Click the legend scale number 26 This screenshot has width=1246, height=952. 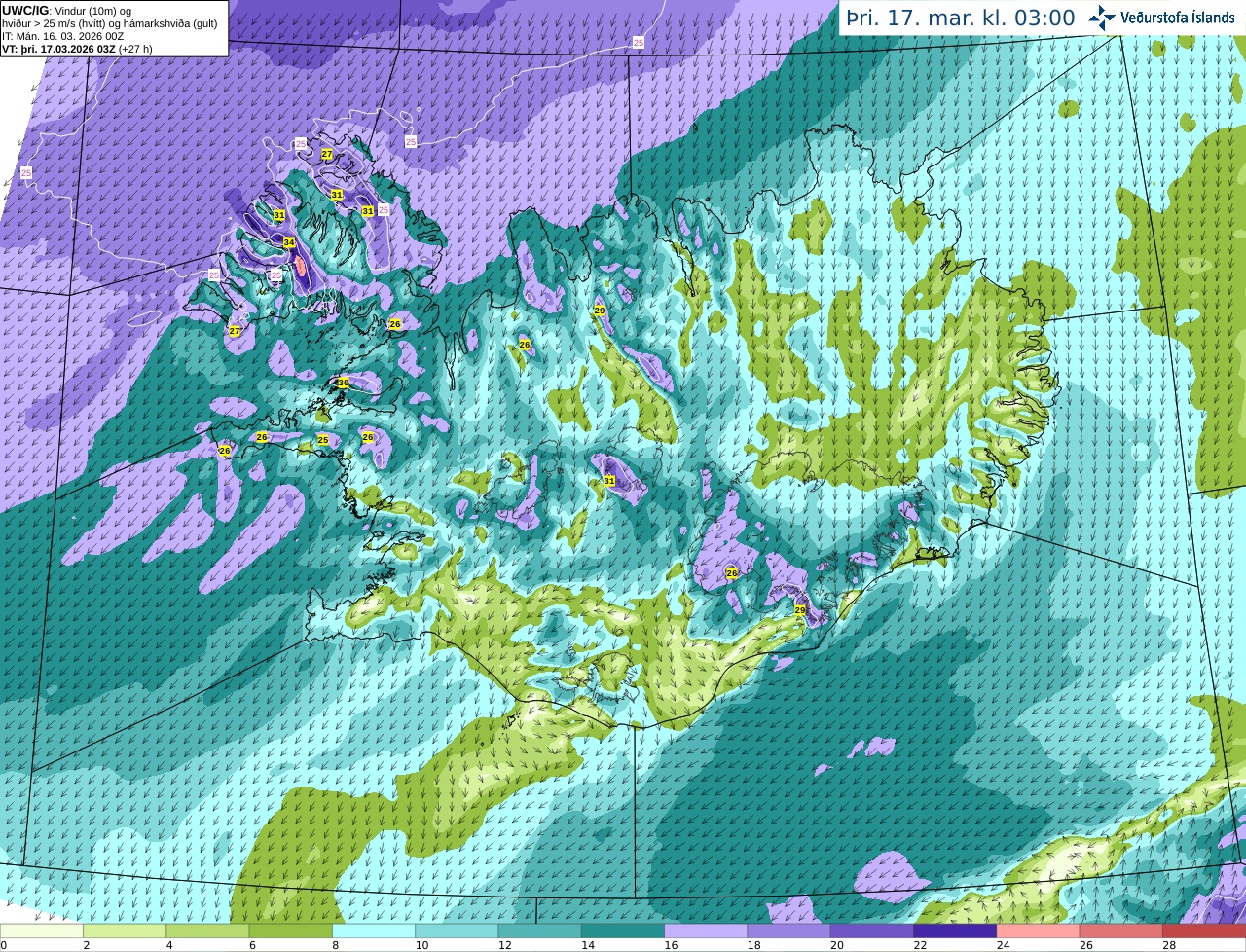[x=1085, y=945]
